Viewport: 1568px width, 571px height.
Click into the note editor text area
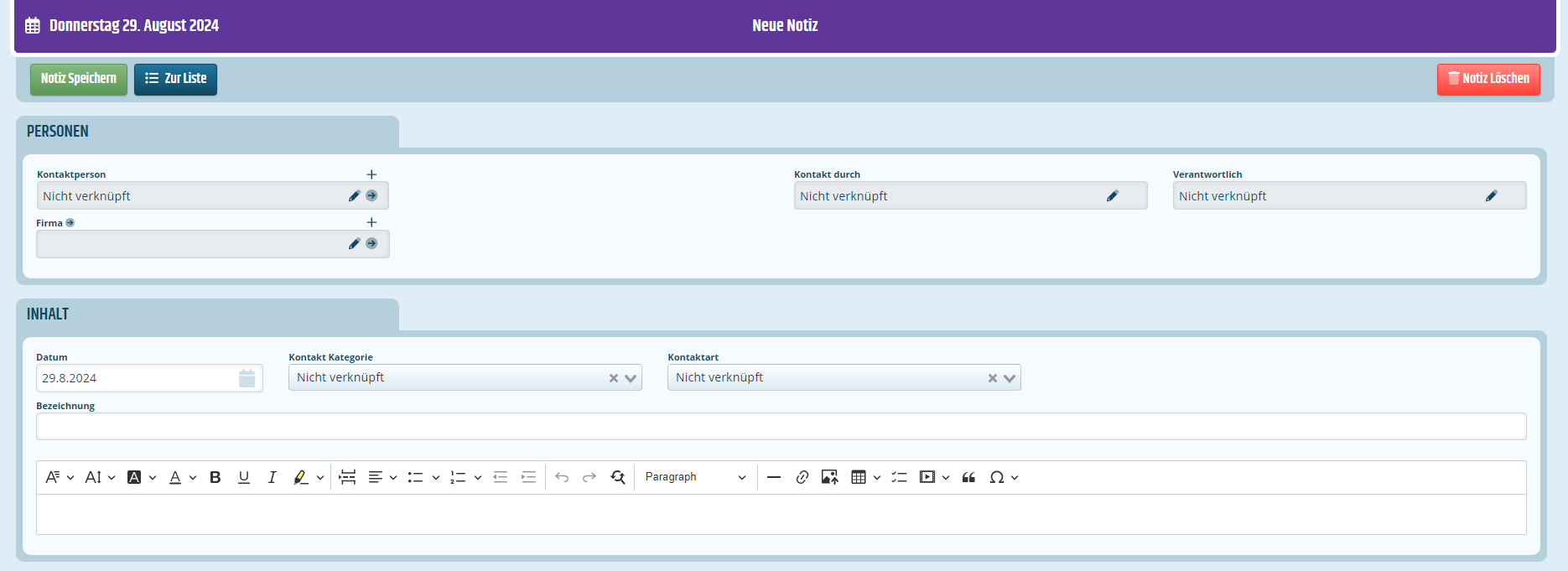tap(781, 514)
